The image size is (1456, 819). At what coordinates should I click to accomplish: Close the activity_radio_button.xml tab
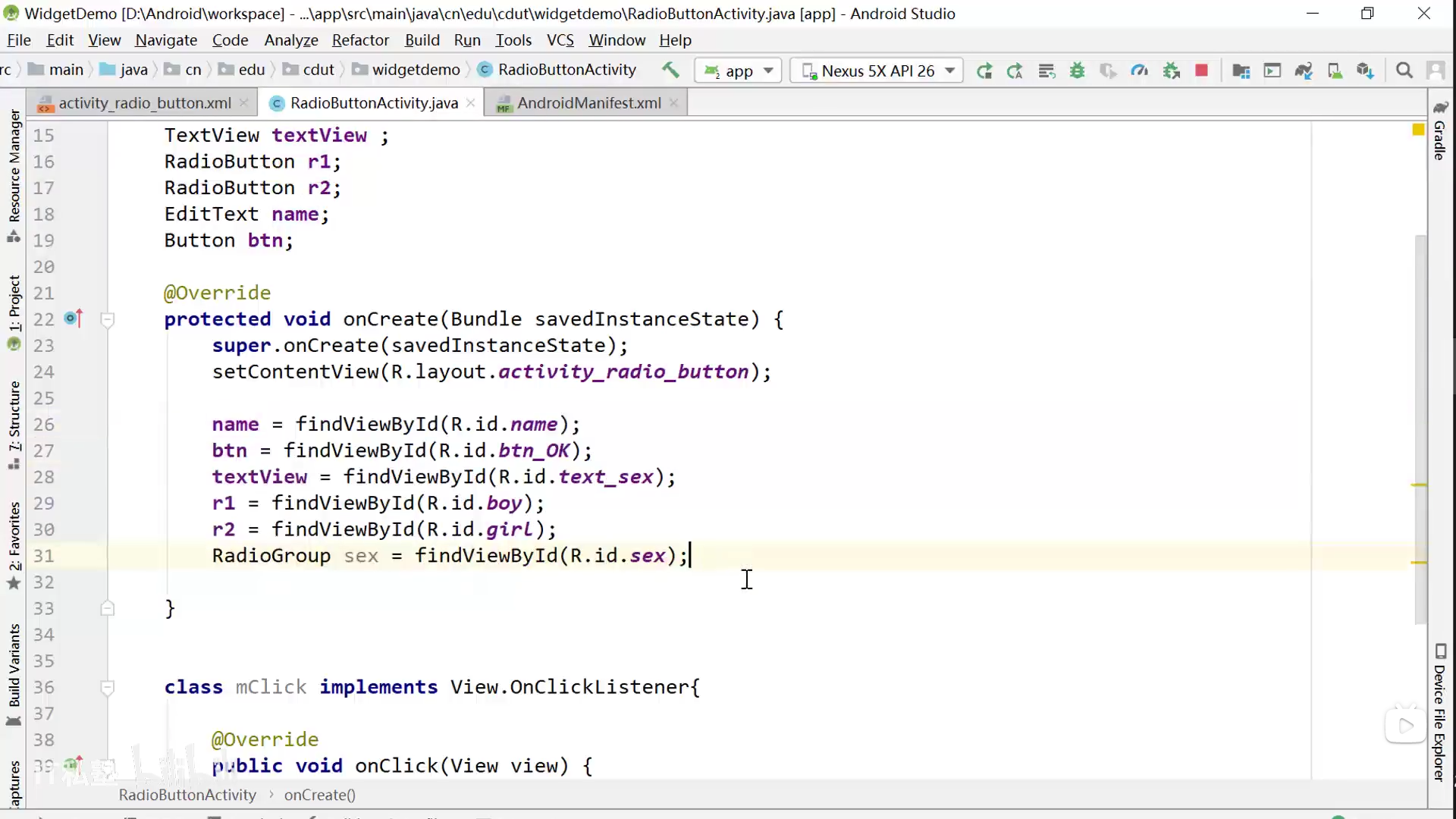[243, 103]
